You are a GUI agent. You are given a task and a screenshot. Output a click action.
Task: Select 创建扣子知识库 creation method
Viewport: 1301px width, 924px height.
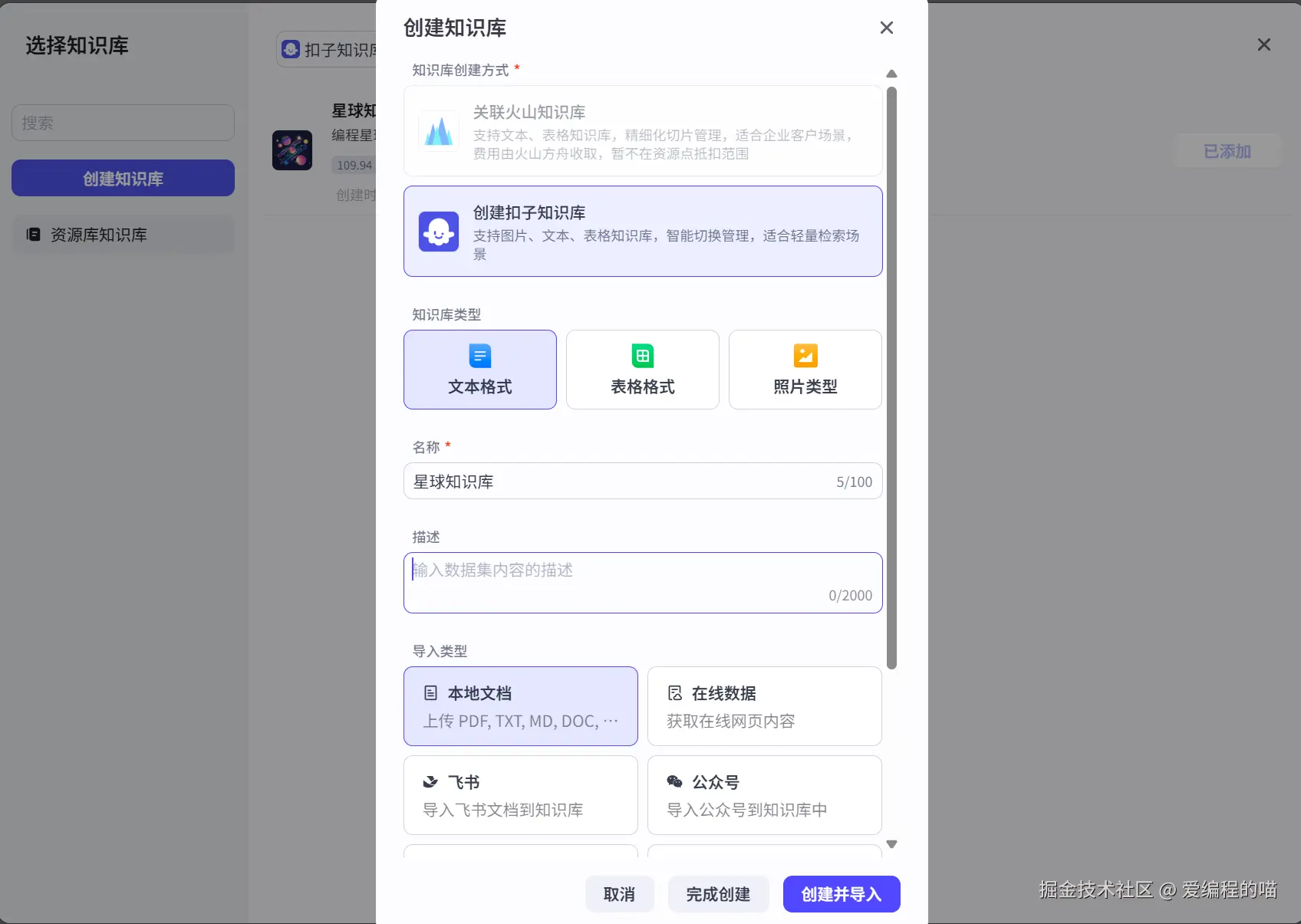[643, 232]
